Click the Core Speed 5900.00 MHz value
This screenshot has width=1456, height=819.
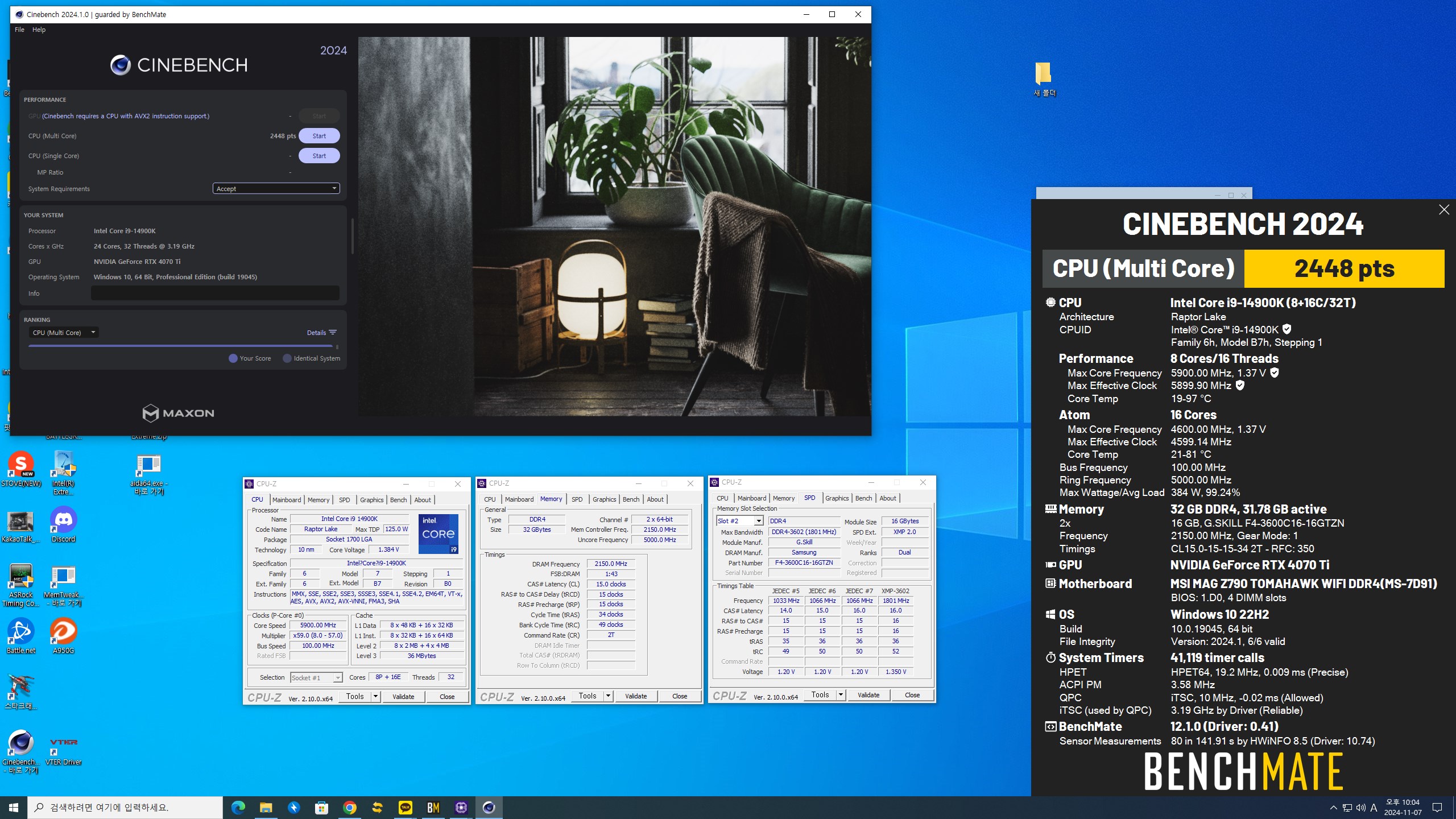[318, 625]
